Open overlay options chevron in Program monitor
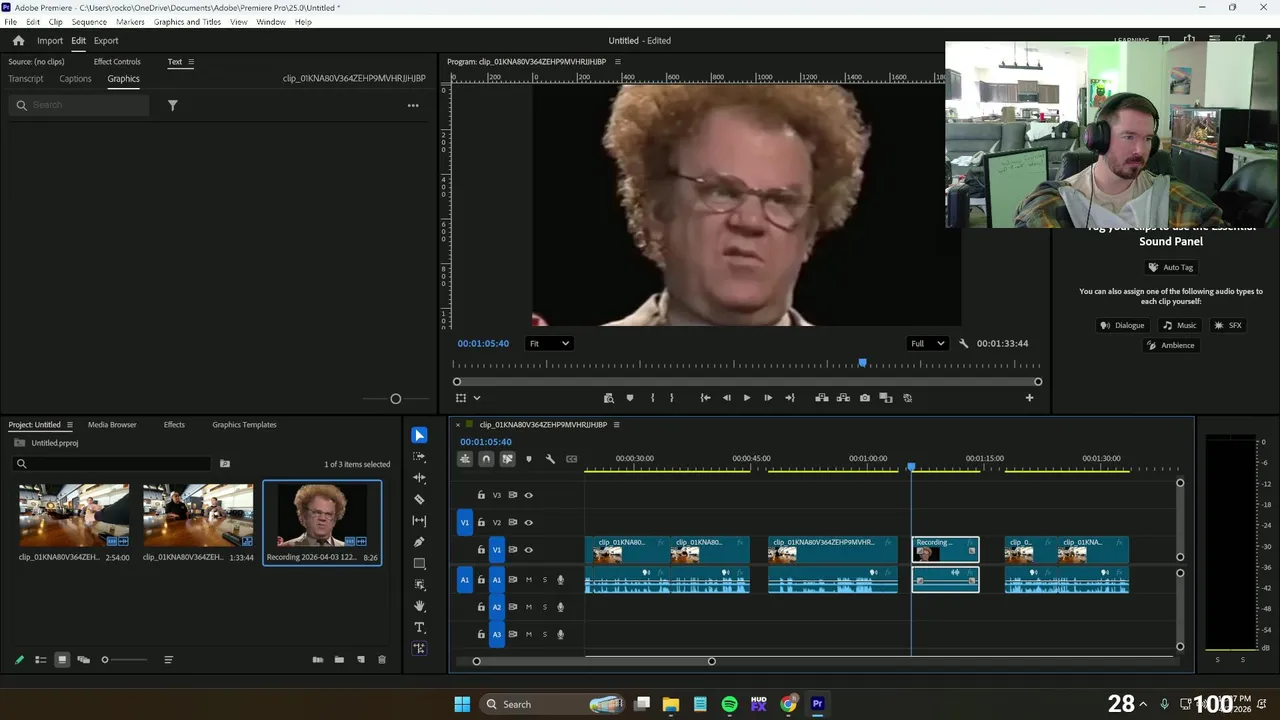The width and height of the screenshot is (1280, 720). point(477,398)
